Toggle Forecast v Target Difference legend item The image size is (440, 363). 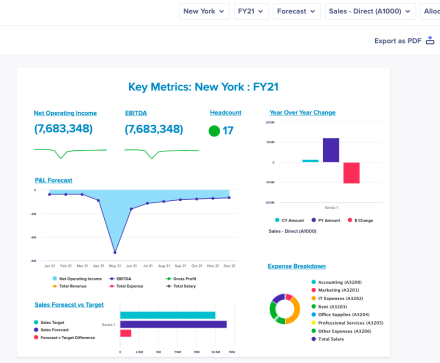point(64,338)
